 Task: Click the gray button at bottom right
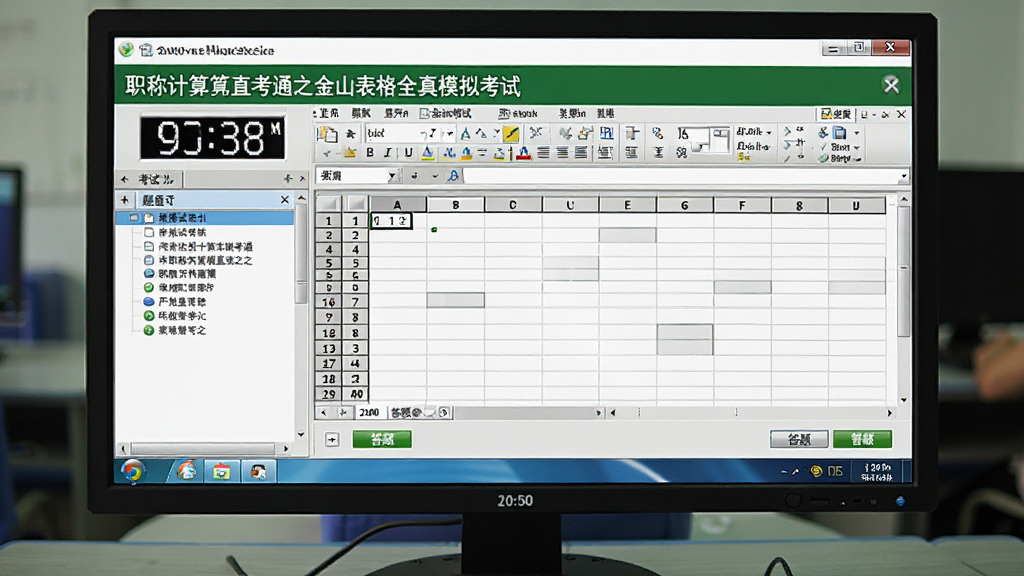point(799,440)
